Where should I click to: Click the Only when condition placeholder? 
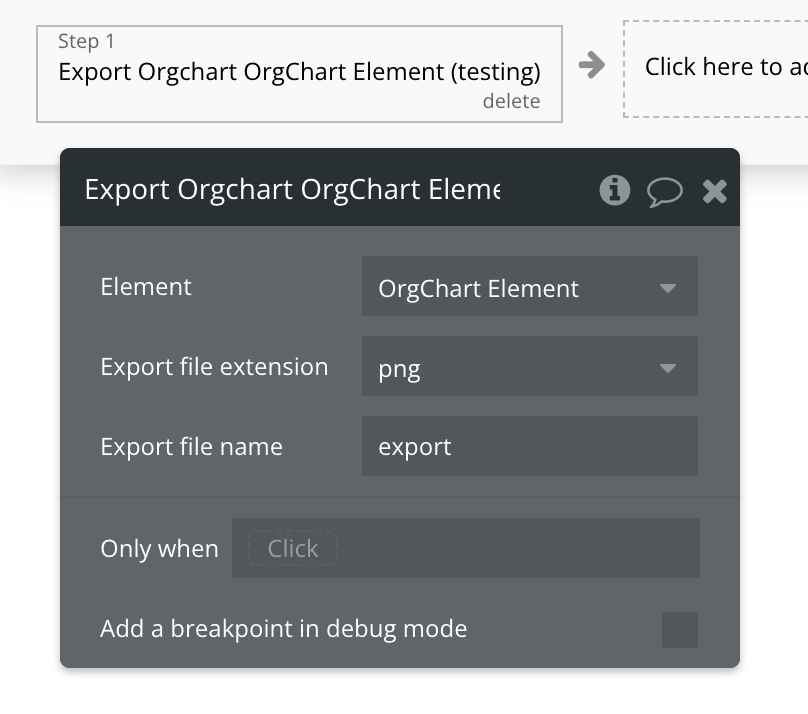(x=293, y=548)
